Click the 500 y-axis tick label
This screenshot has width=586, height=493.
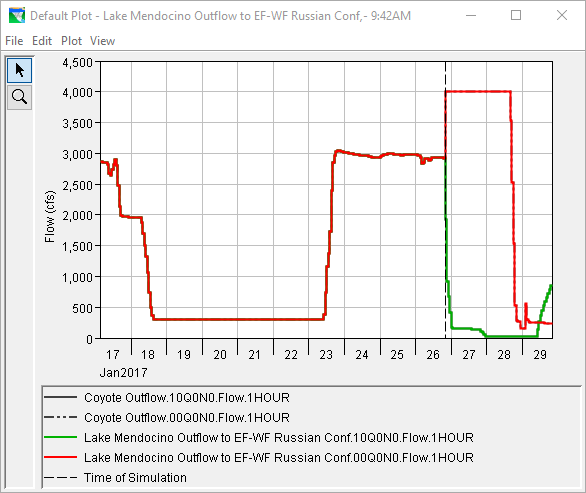[82, 308]
